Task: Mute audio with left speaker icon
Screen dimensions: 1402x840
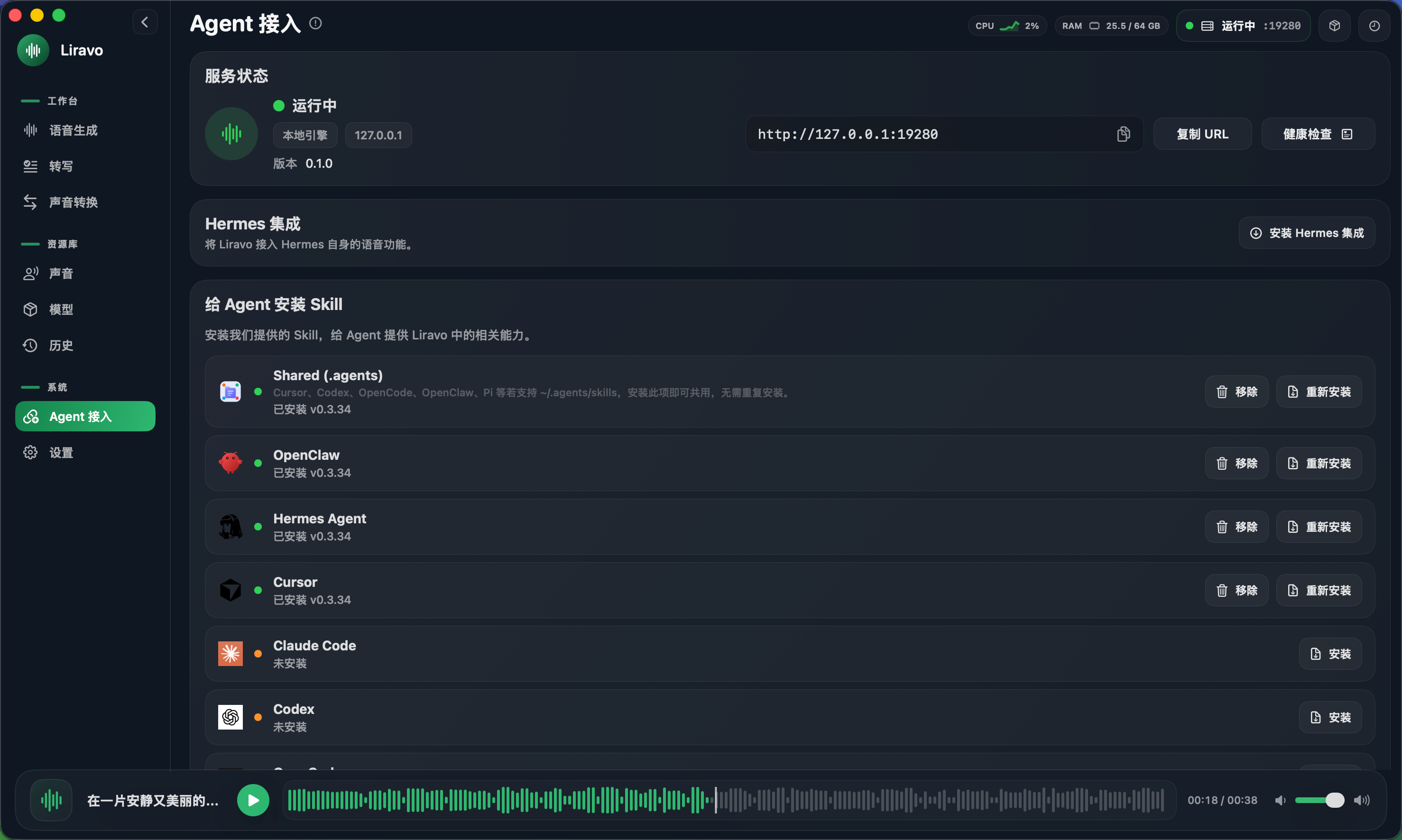Action: coord(1280,800)
